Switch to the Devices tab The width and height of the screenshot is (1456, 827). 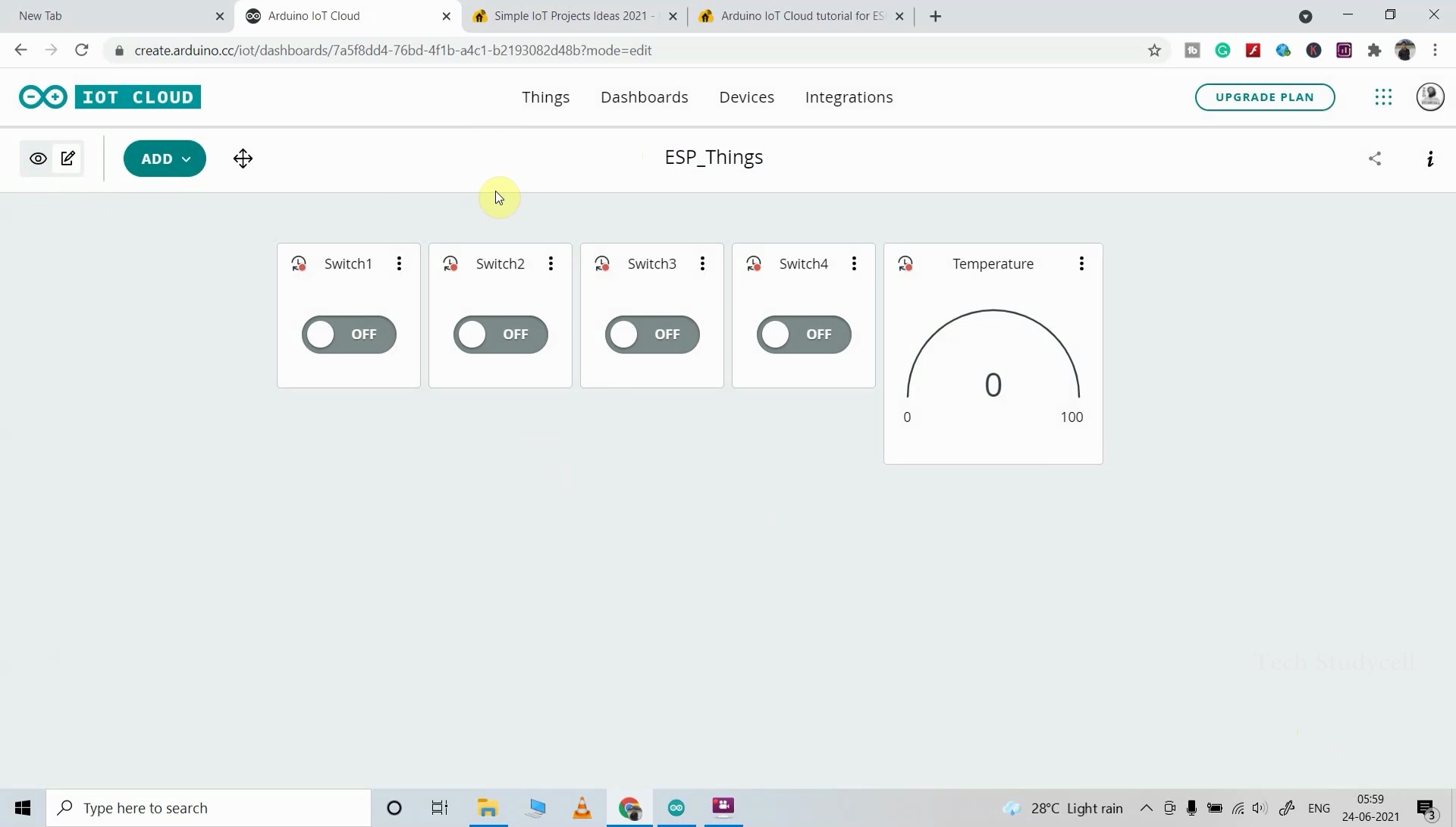coord(747,97)
